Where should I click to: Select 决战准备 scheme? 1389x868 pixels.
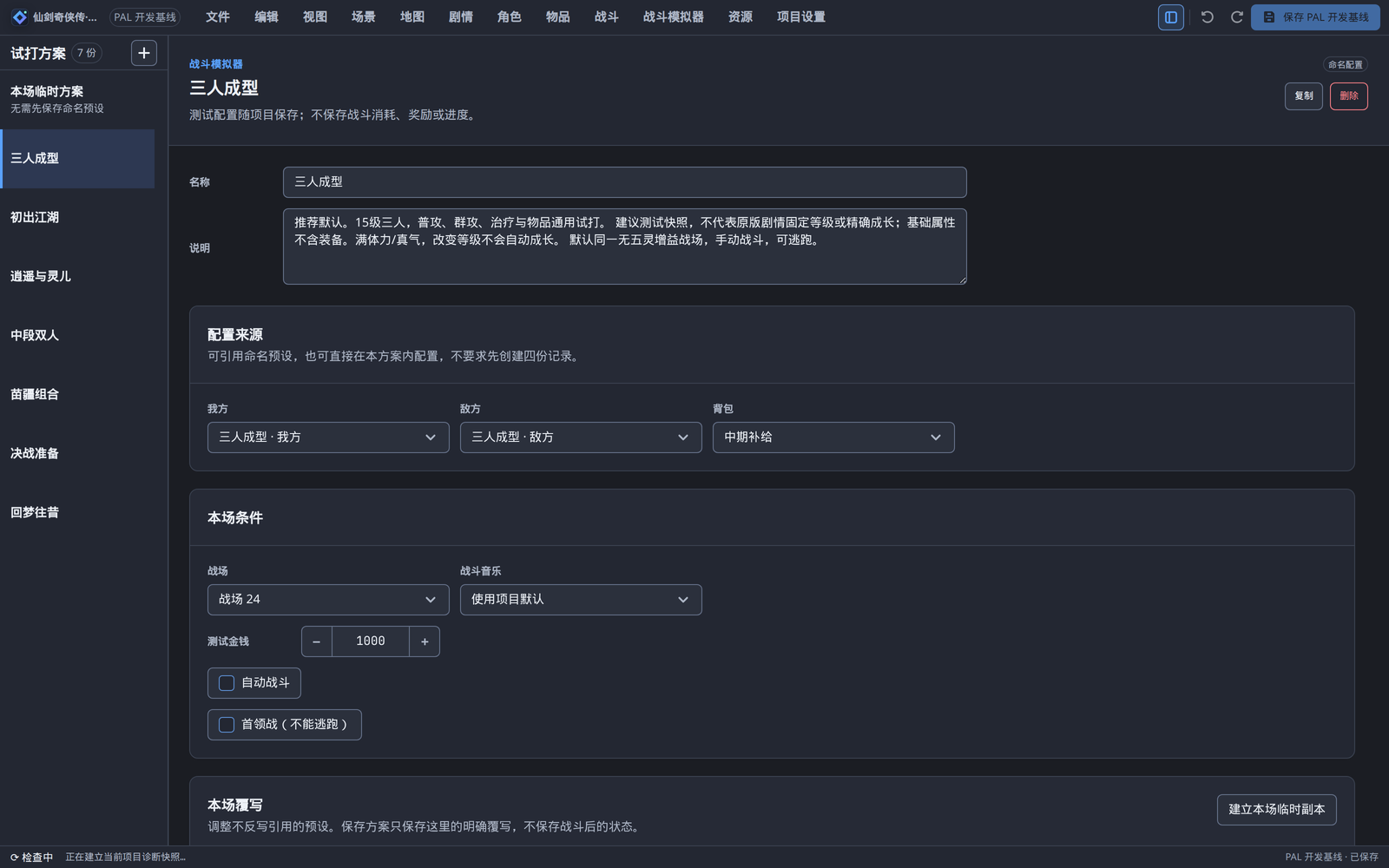78,454
